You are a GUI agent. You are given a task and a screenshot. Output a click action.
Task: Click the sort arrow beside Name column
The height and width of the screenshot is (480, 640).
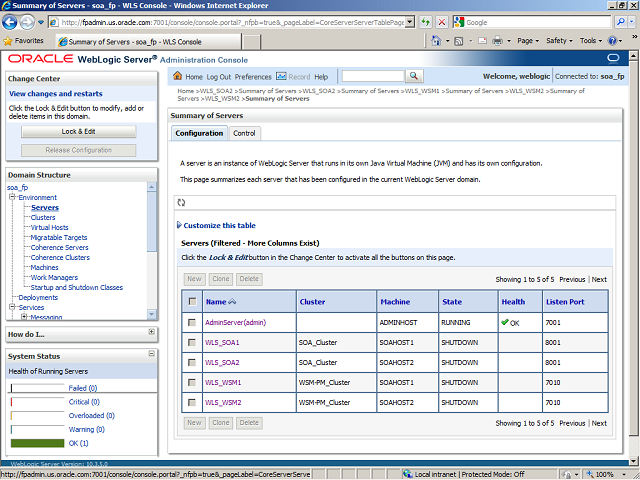tap(234, 301)
